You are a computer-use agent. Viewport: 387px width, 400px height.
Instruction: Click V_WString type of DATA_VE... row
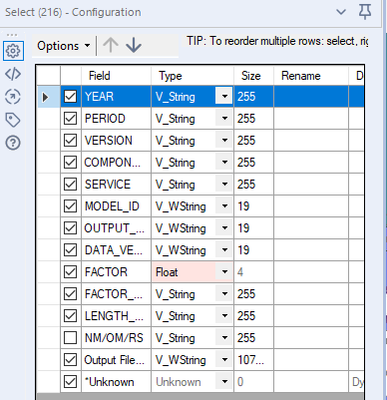pos(180,250)
